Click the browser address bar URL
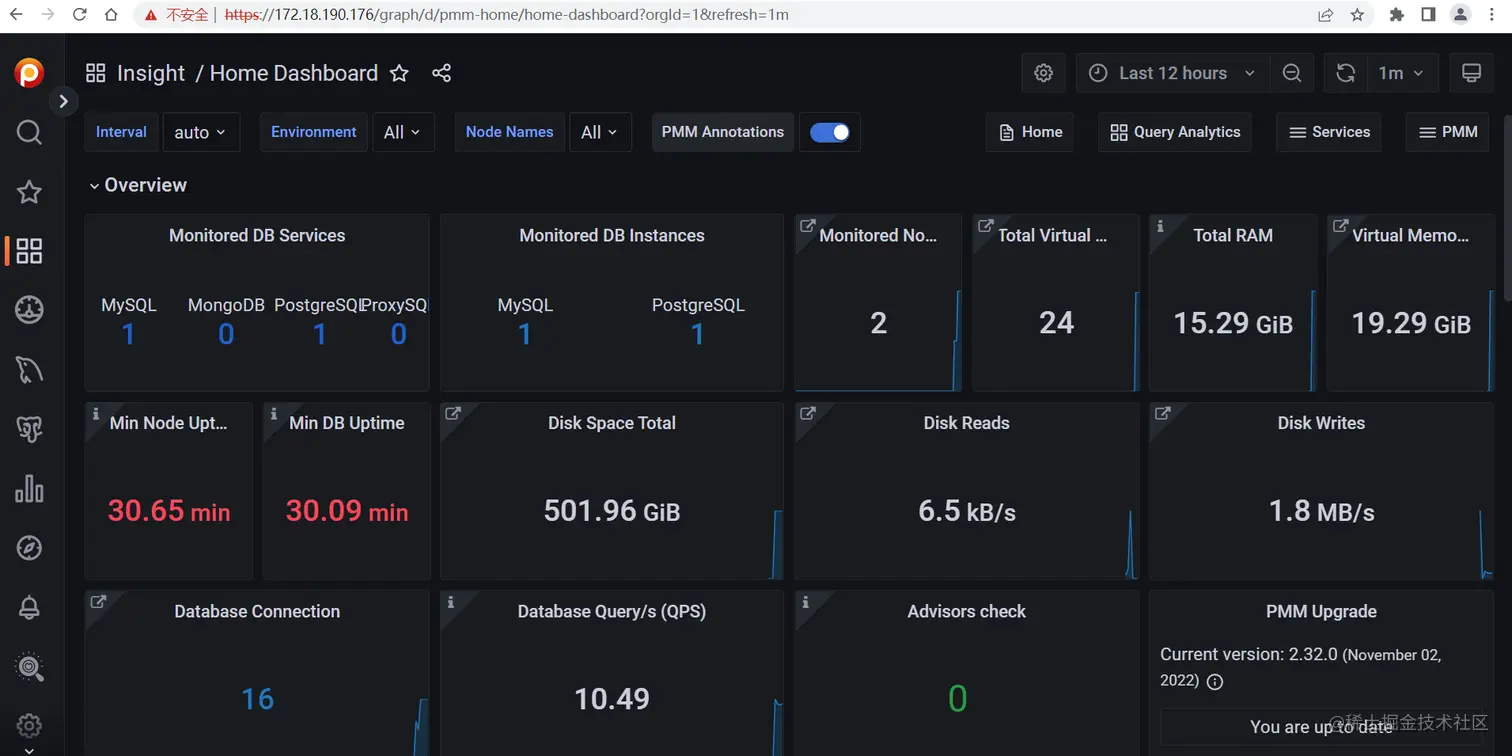The image size is (1512, 756). click(506, 15)
